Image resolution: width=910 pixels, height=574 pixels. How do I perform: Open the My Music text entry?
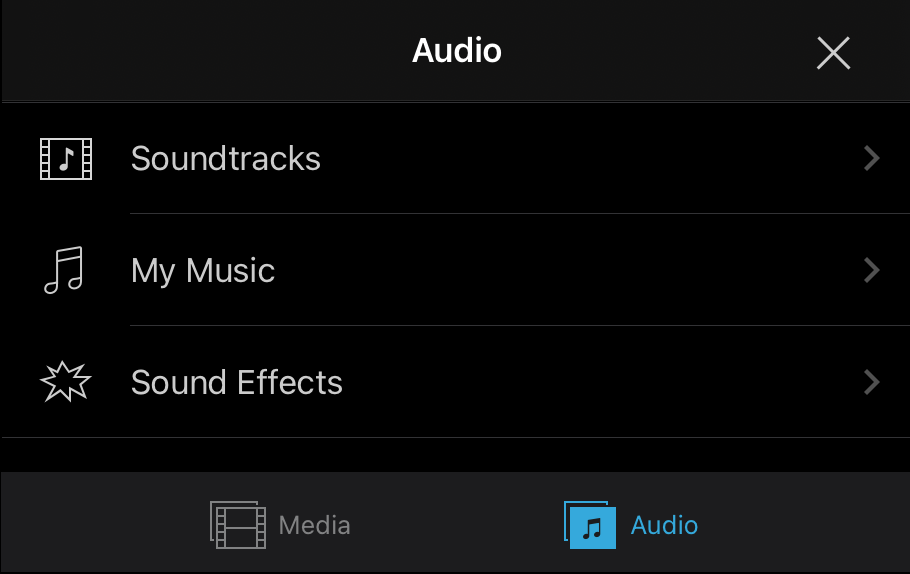203,271
